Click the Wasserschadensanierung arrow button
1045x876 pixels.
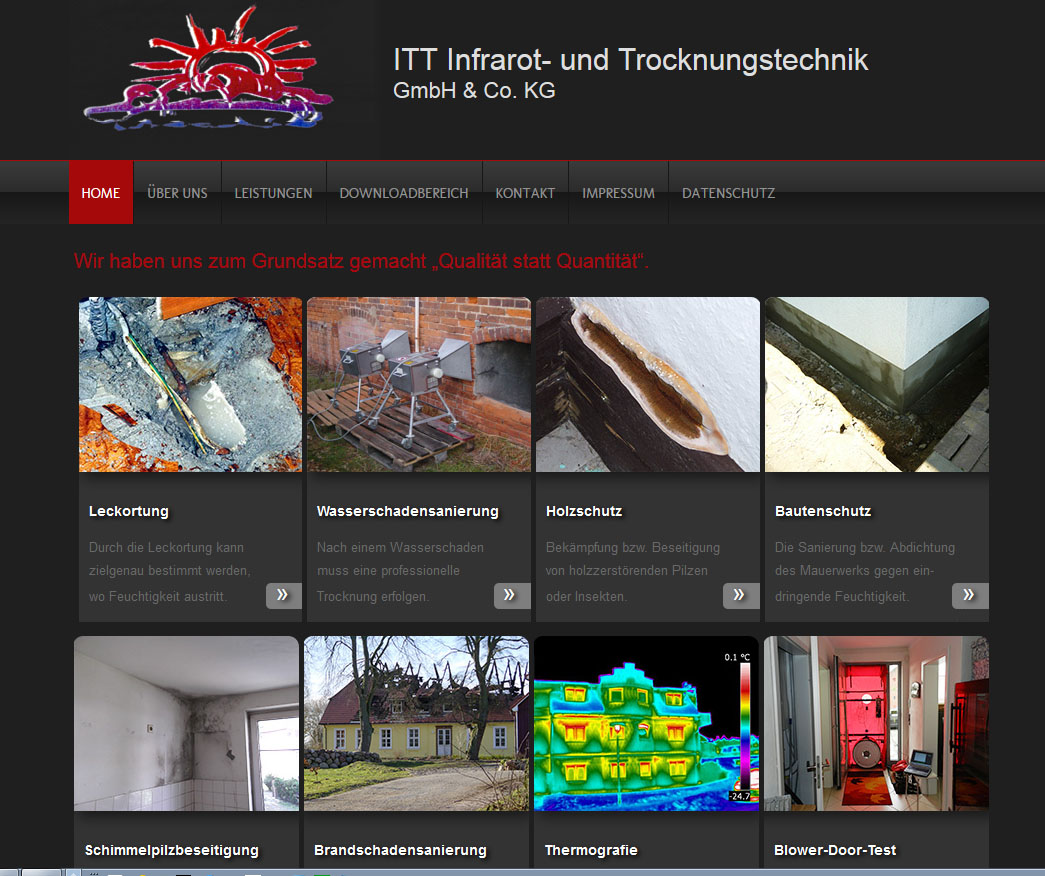(512, 595)
